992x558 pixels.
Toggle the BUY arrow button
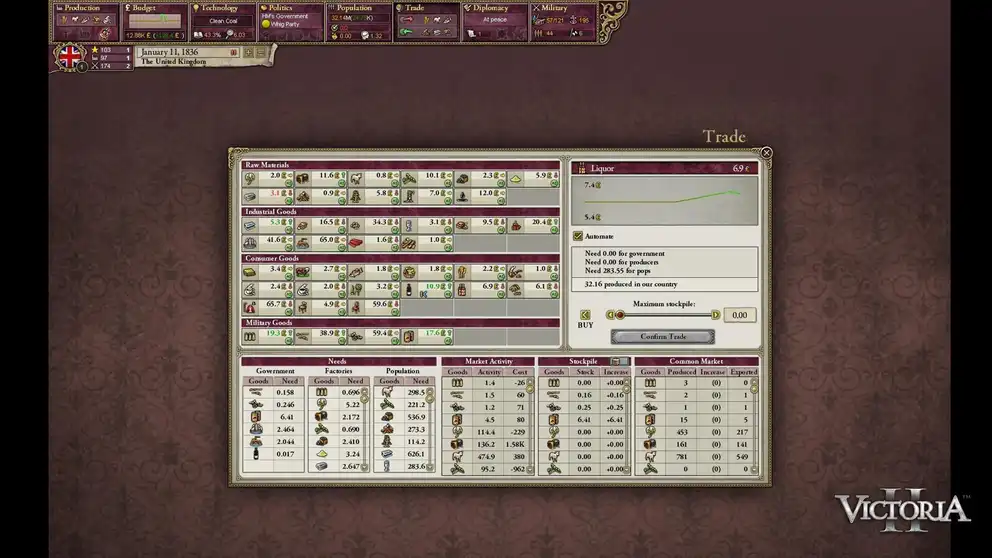click(585, 315)
